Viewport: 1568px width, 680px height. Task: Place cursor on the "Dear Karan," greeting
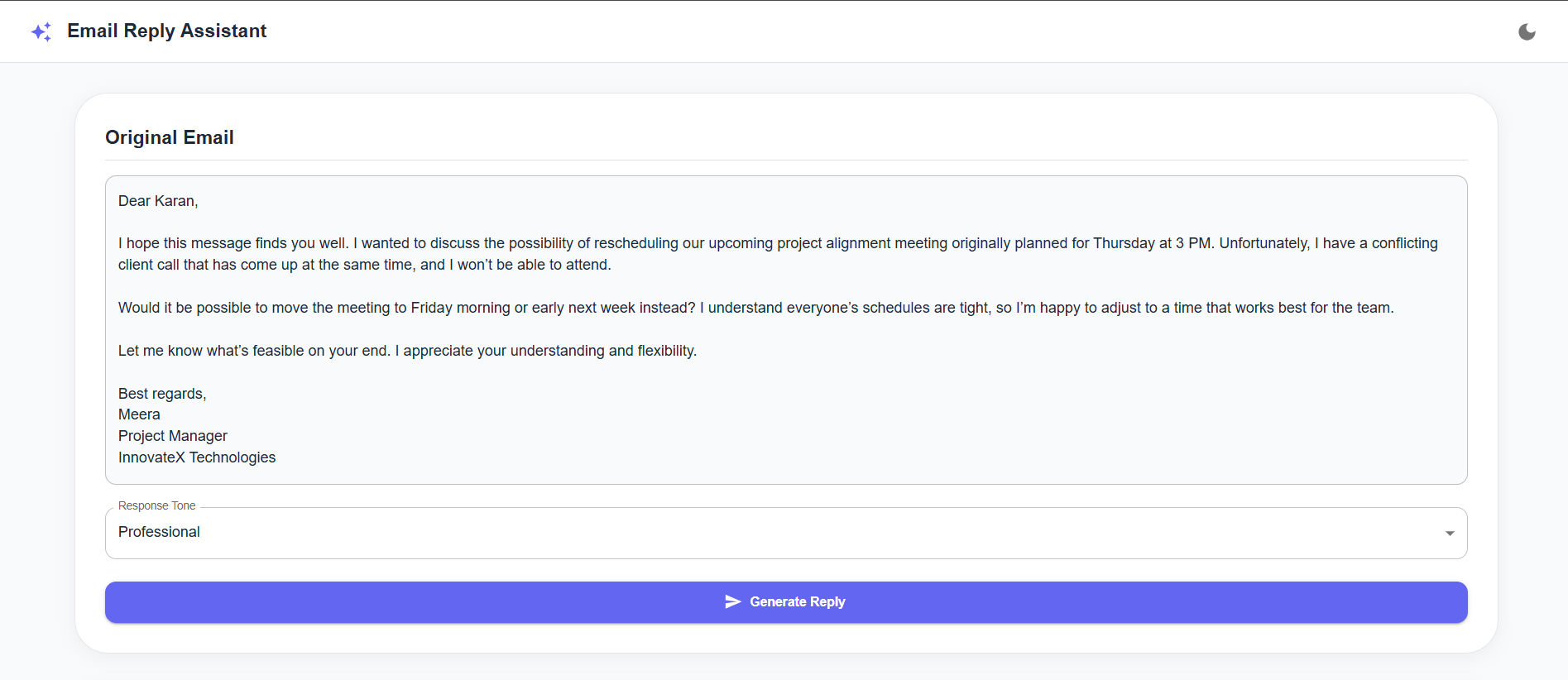pos(158,201)
